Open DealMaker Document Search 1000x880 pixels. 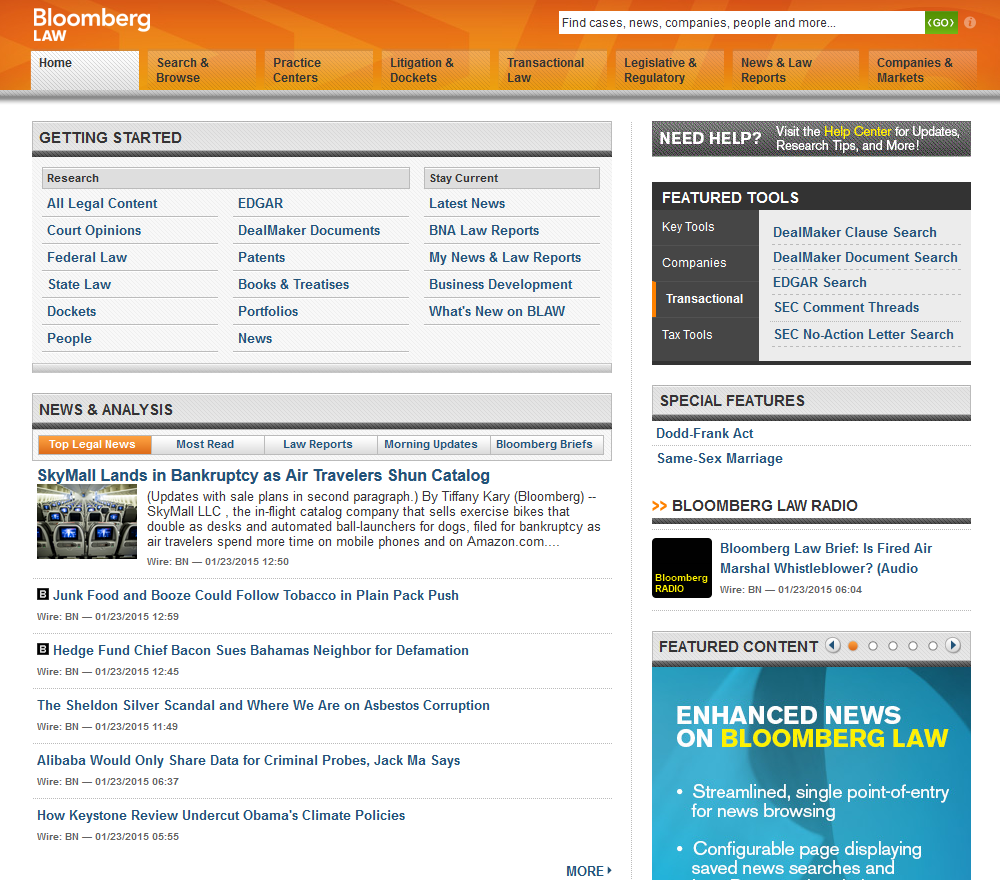[x=865, y=257]
